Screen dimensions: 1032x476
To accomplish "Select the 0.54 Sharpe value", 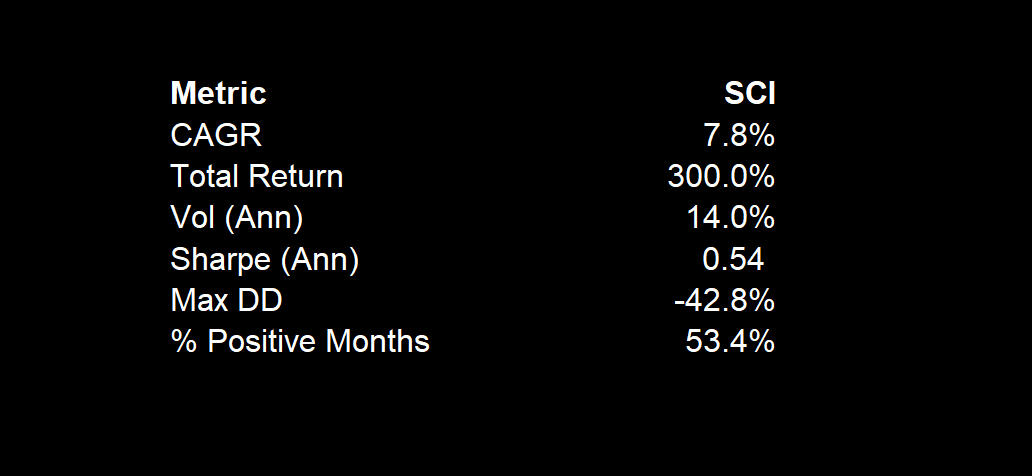I will (733, 260).
